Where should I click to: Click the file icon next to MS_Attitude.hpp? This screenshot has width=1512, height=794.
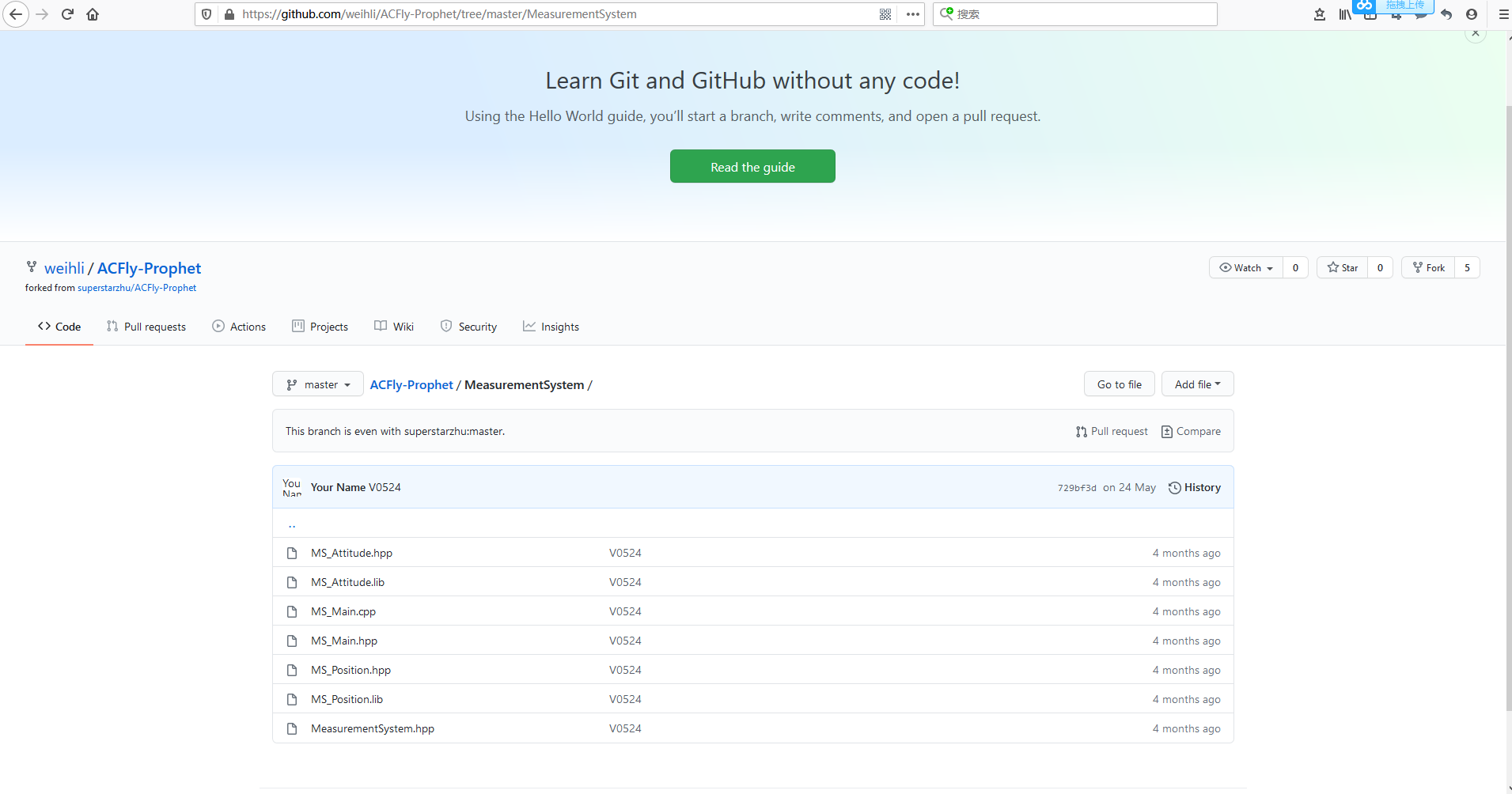[x=292, y=553]
